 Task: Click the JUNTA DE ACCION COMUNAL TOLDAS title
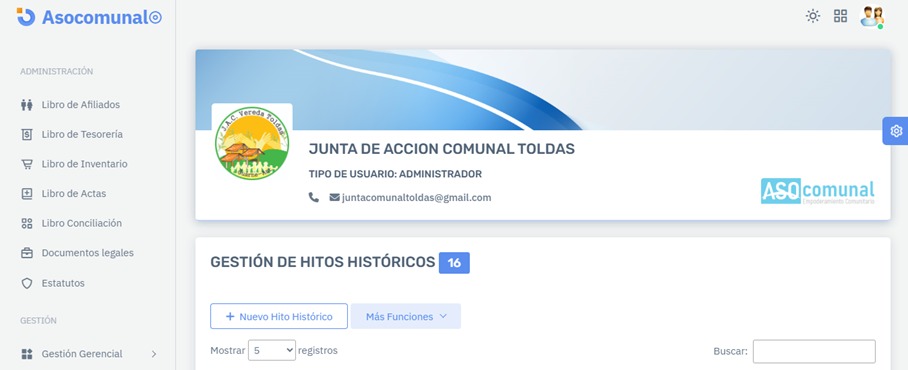point(441,149)
